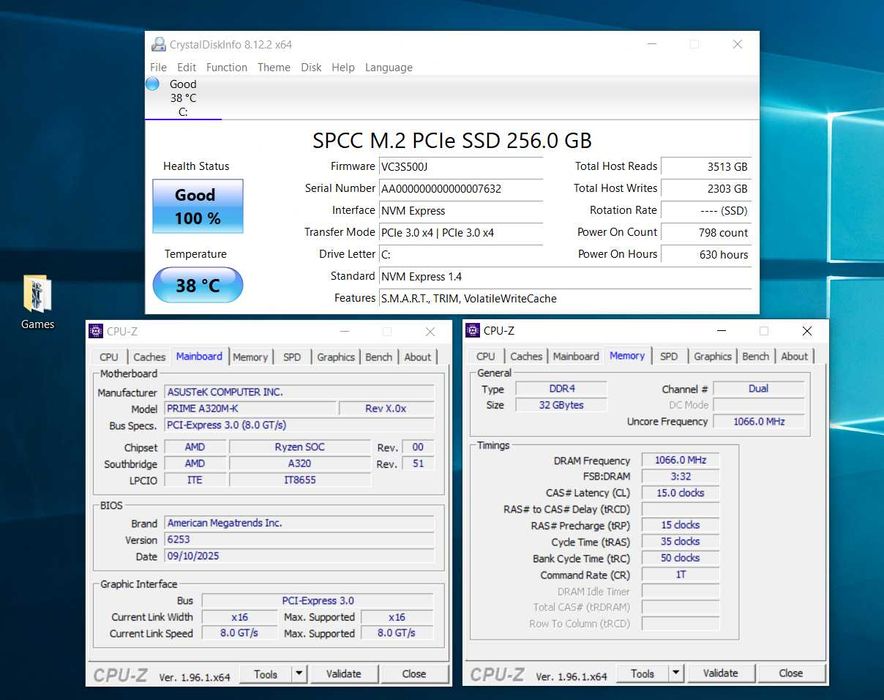Switch to About tab in left CPU-Z
This screenshot has width=884, height=700.
point(417,357)
